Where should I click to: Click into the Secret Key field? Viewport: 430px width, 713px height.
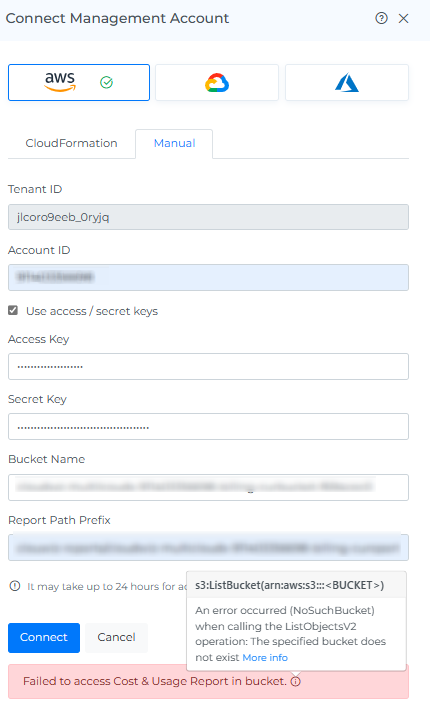click(208, 427)
